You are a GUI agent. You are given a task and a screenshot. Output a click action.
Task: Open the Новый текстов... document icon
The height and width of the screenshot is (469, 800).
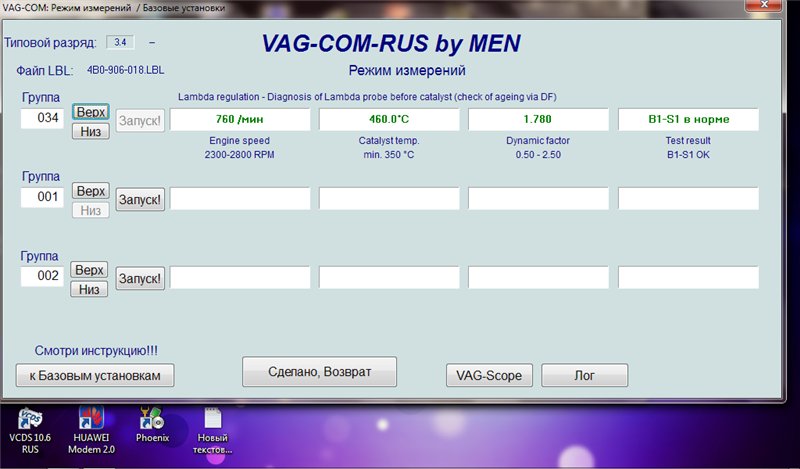click(212, 431)
